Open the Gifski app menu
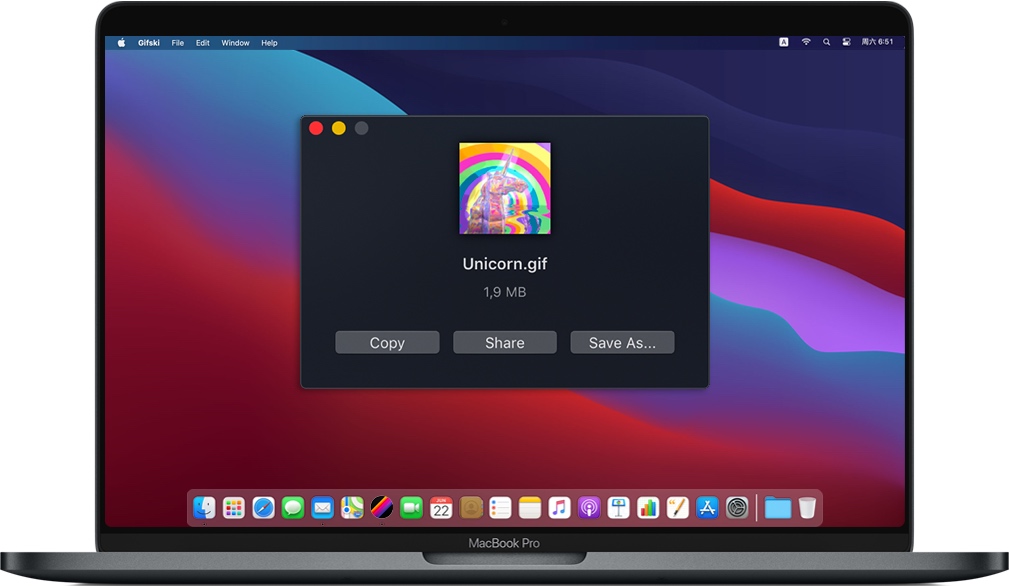This screenshot has height=586, width=1009. 149,43
